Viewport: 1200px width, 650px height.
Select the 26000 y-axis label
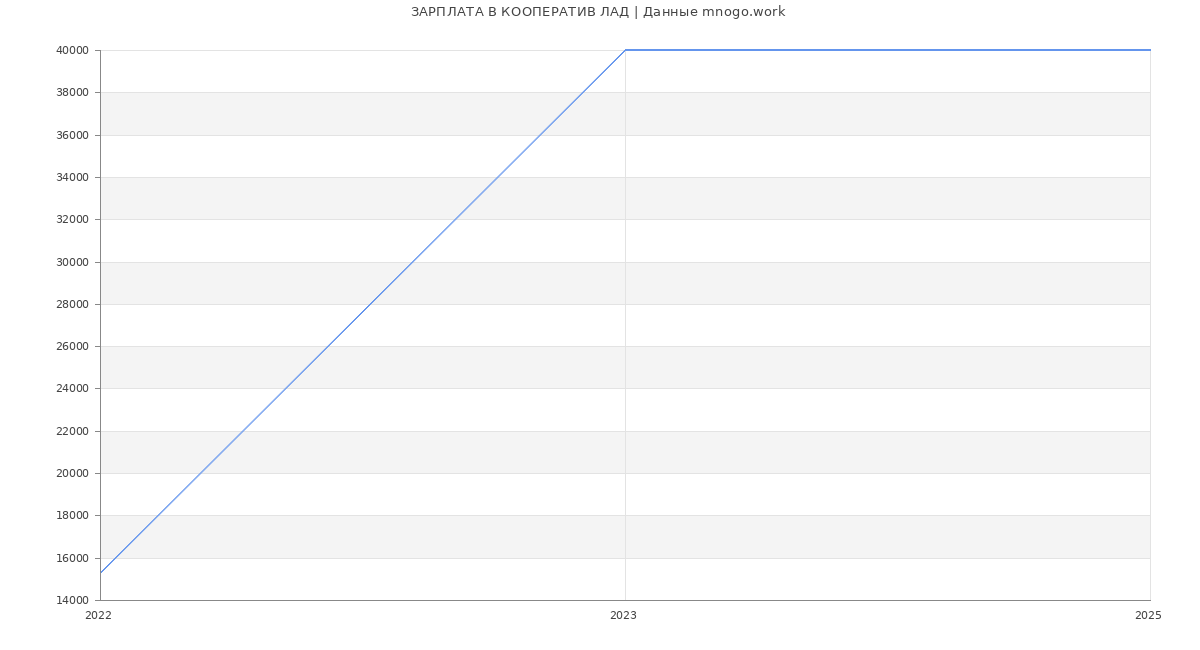(x=72, y=347)
